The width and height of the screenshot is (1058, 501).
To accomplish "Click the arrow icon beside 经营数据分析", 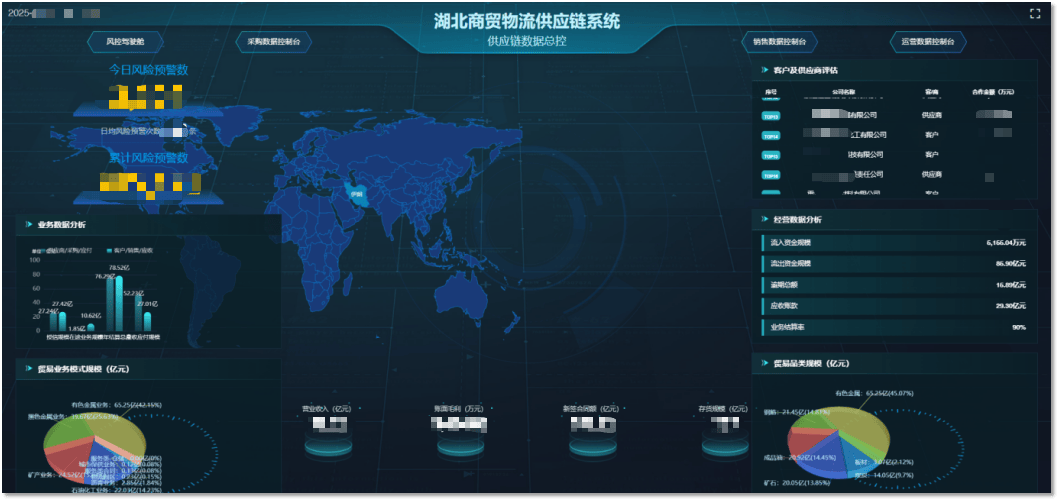I will (765, 219).
